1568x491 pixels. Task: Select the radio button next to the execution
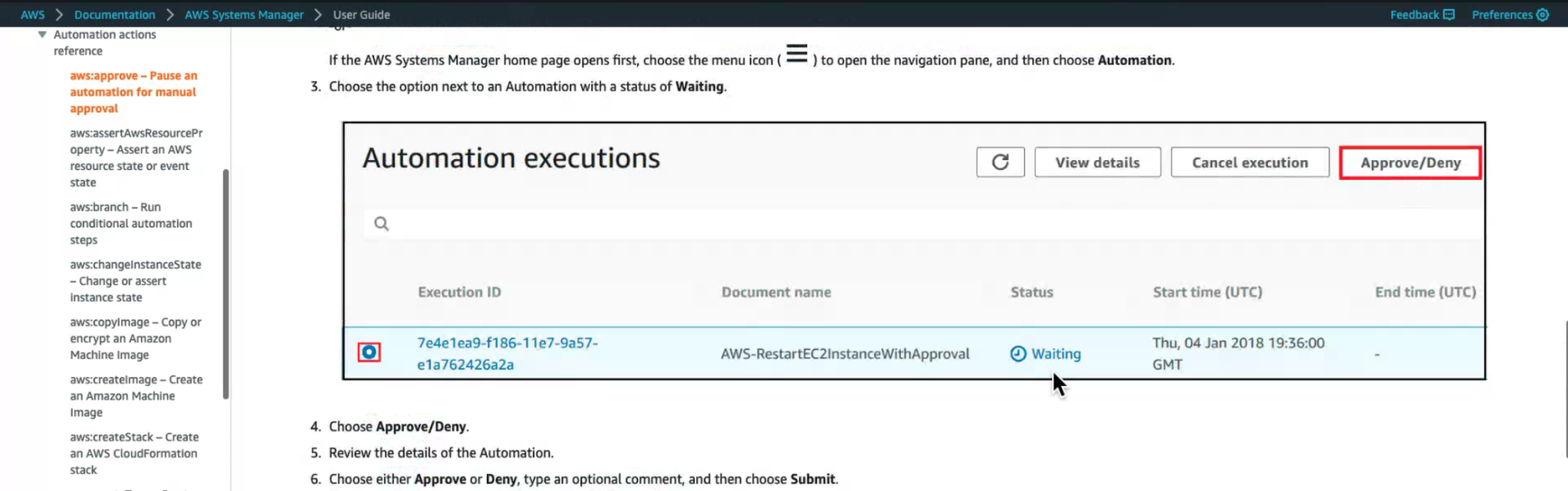tap(370, 353)
